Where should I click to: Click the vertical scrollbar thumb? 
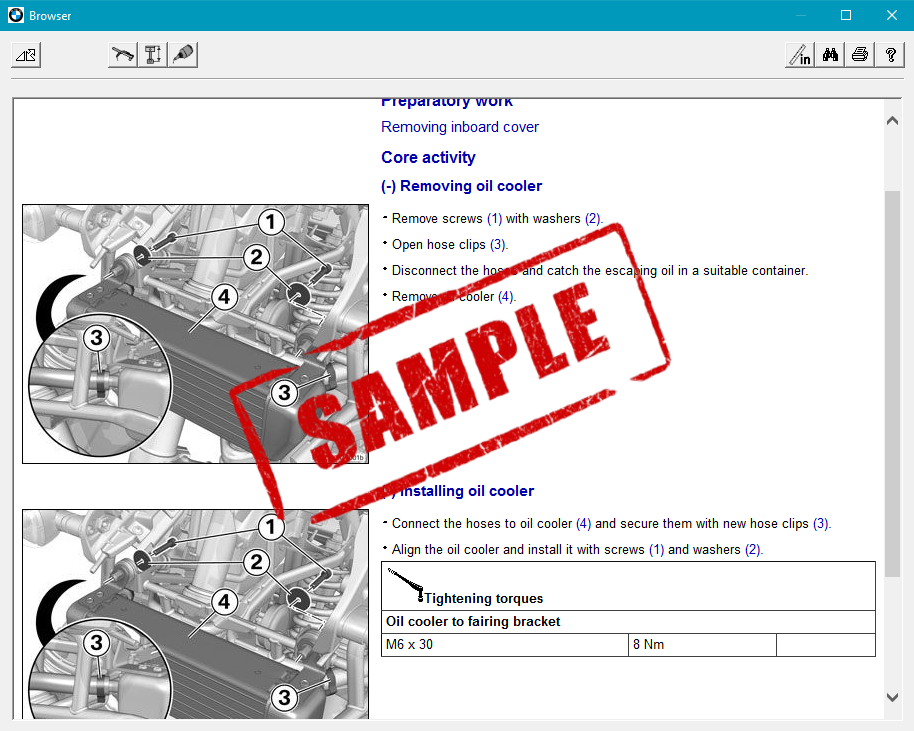pos(892,384)
